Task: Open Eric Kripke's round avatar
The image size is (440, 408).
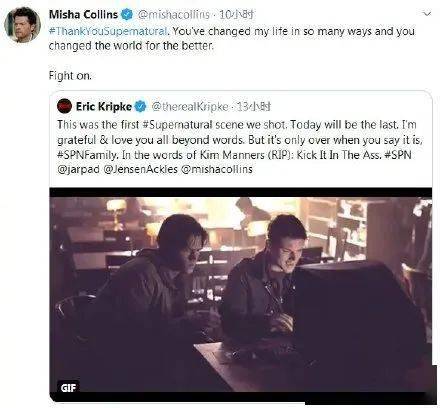Action: 64,106
